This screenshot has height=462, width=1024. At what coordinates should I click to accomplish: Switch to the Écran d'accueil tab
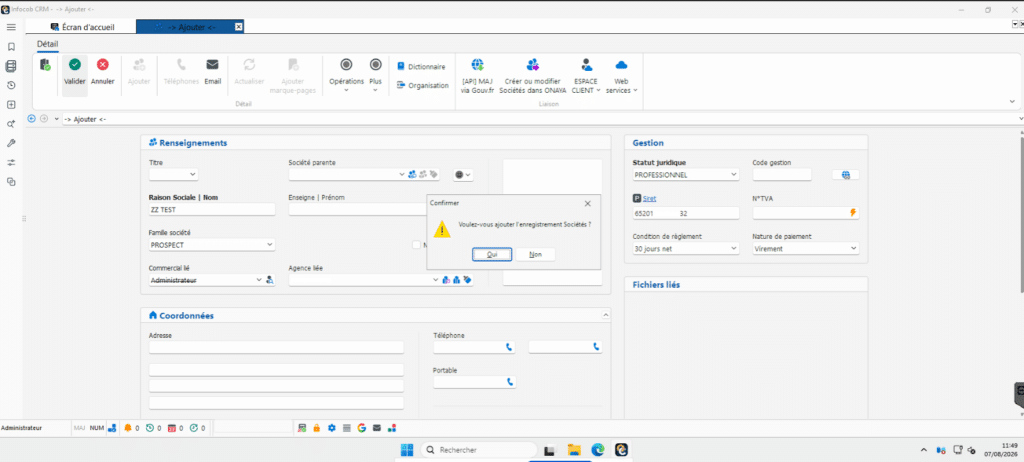[x=82, y=27]
